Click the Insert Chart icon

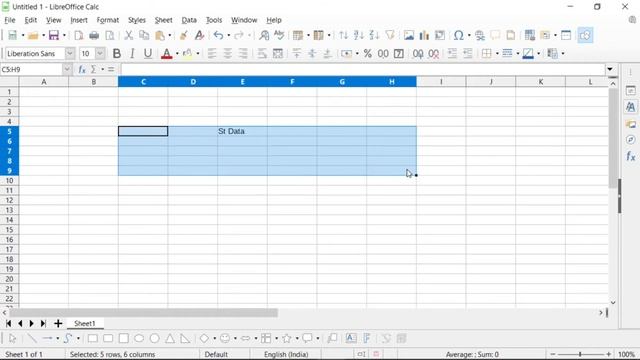[x=424, y=35]
